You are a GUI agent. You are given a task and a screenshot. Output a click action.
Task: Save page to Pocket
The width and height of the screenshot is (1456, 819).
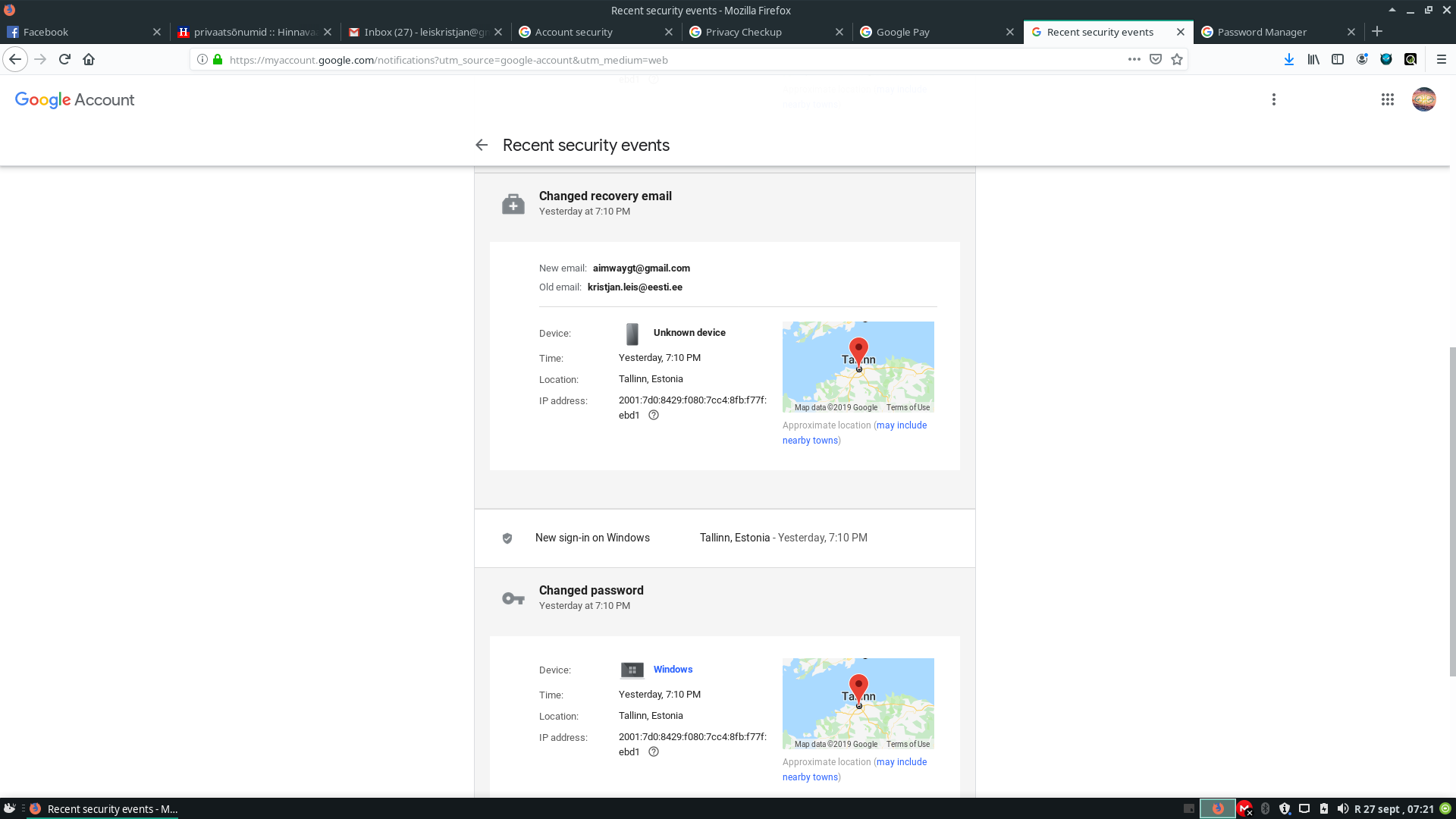(1156, 59)
